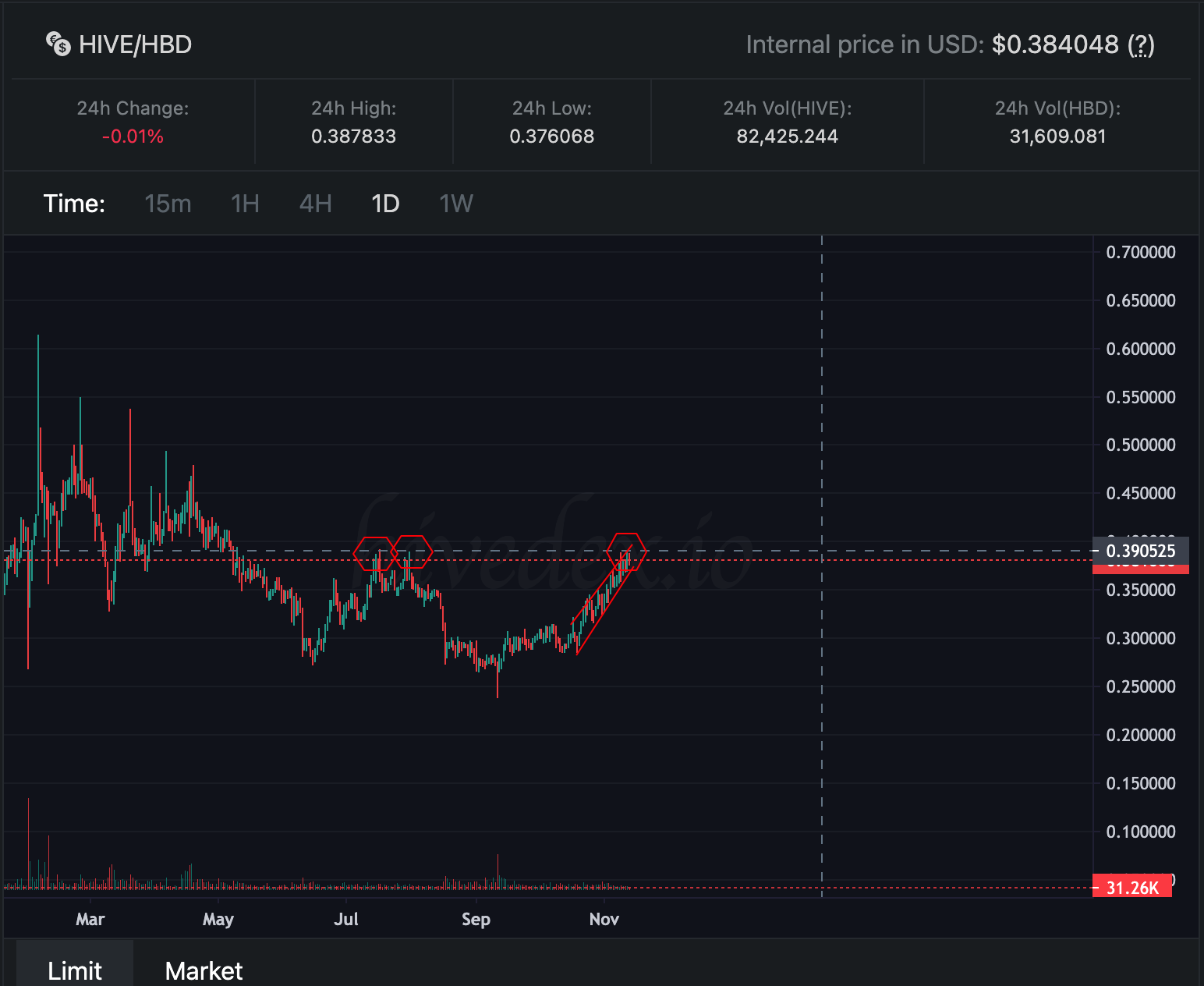This screenshot has height=986, width=1204.
Task: Click the "24h Low:" label
Action: (552, 108)
